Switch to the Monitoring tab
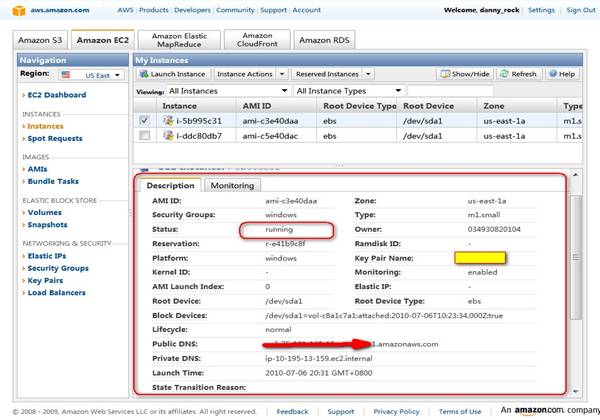 (232, 185)
